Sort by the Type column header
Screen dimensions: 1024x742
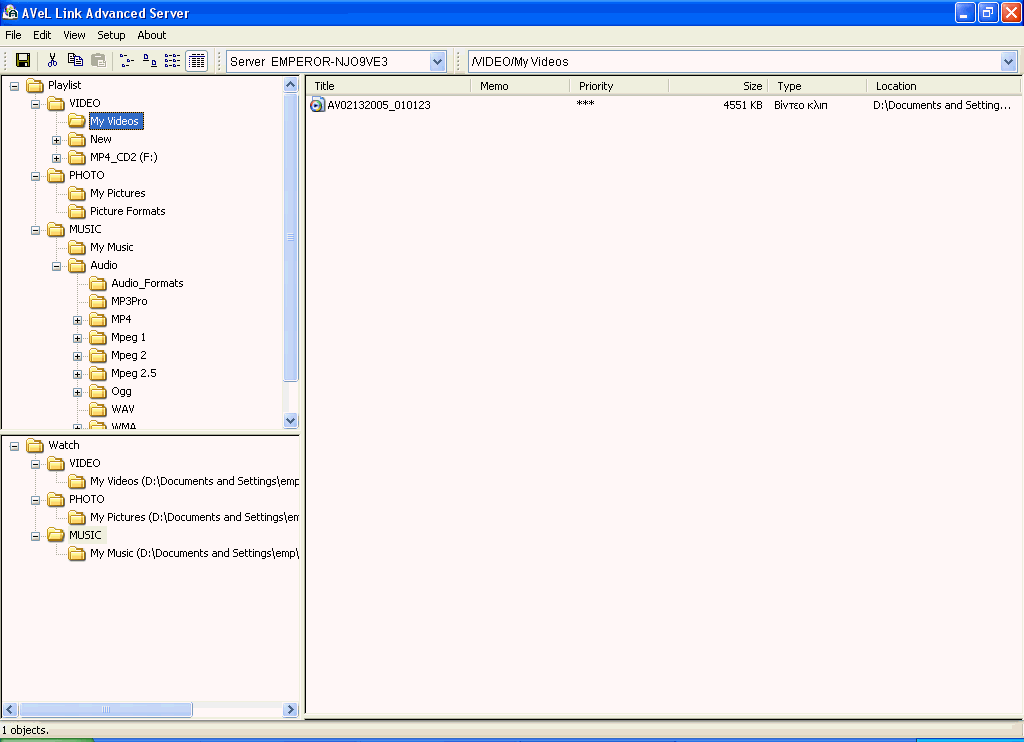818,86
